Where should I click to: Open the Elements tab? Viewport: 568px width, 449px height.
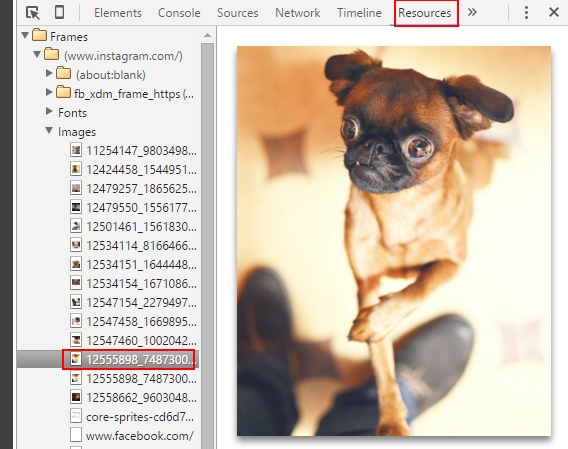pos(118,13)
